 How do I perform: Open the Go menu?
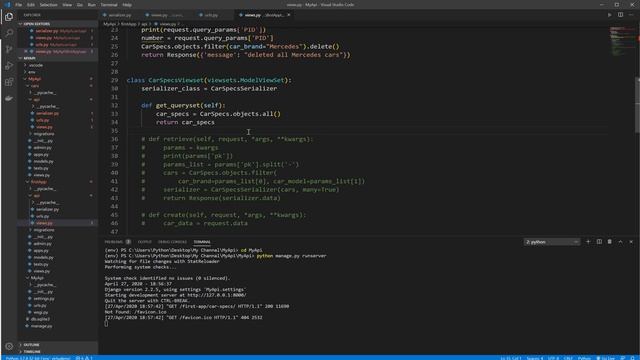coord(80,4)
